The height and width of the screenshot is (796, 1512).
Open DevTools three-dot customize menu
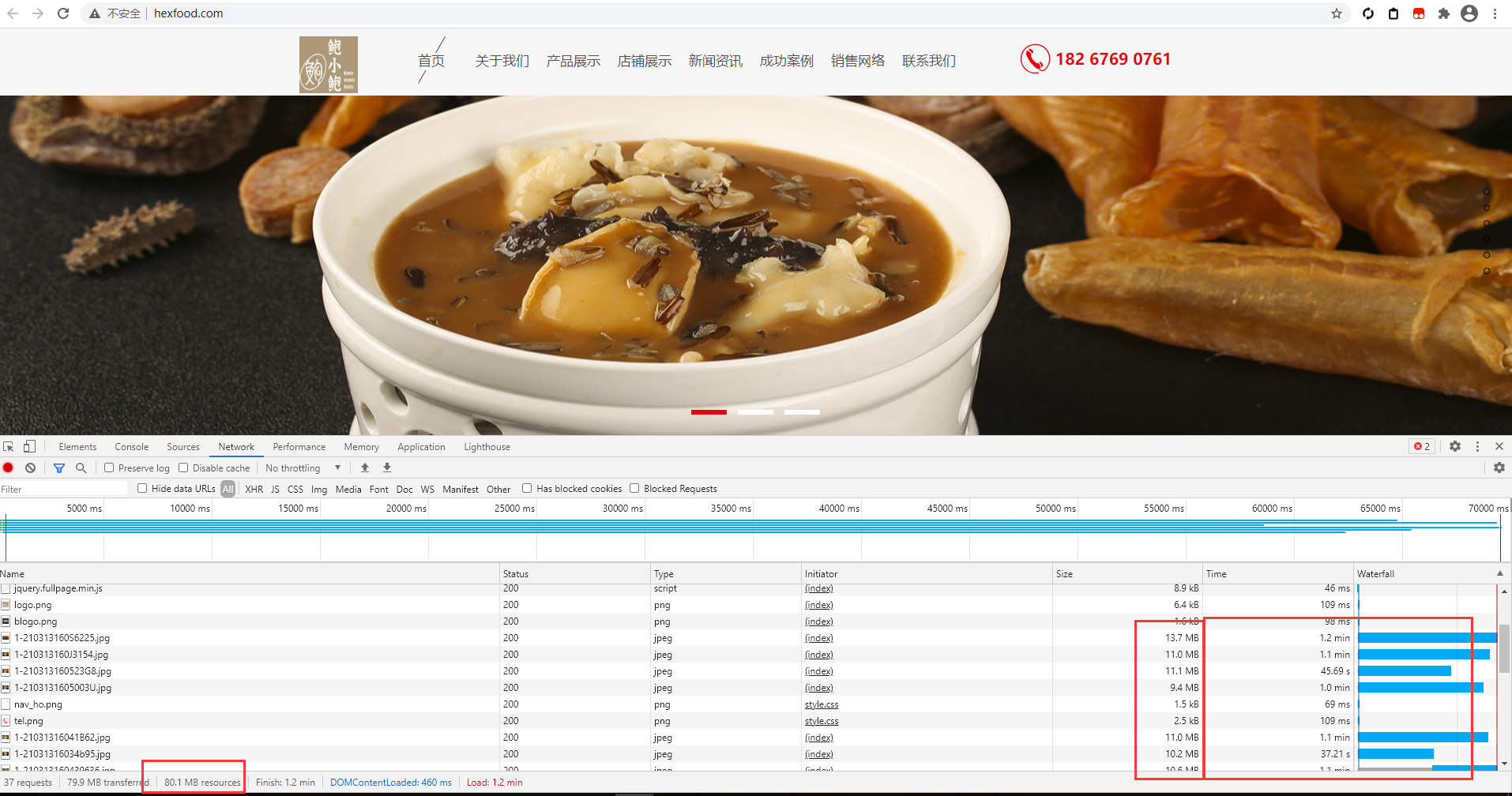(x=1477, y=447)
